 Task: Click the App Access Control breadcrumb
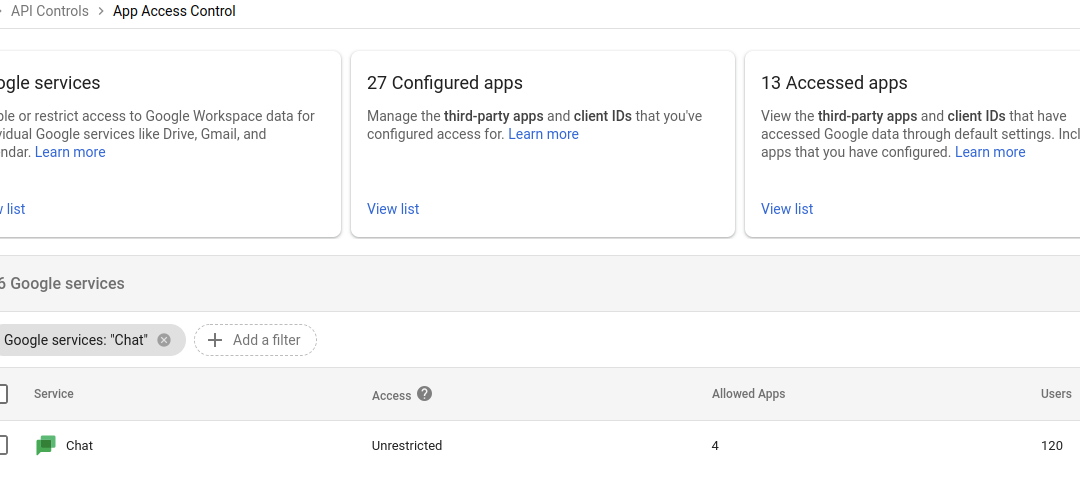point(174,11)
